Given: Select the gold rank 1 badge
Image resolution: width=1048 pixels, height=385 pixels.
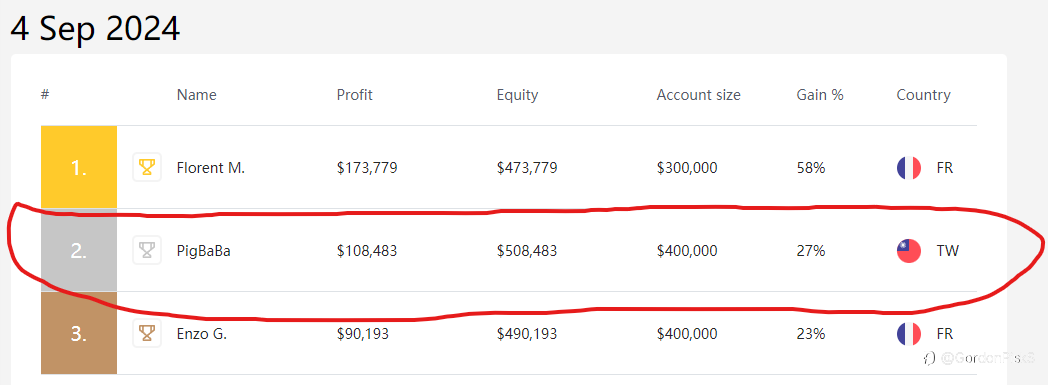Looking at the screenshot, I should (79, 167).
